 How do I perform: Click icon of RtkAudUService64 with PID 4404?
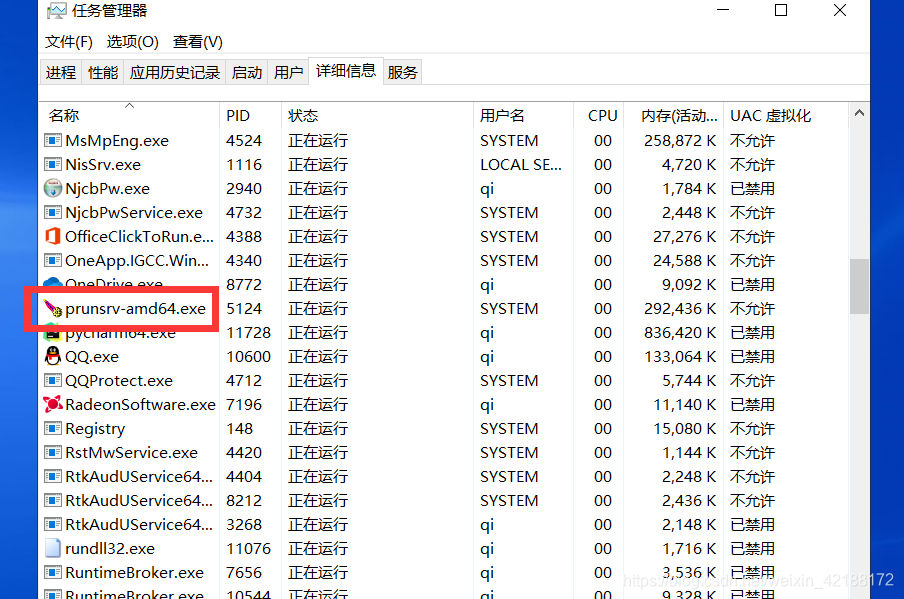pyautogui.click(x=52, y=476)
